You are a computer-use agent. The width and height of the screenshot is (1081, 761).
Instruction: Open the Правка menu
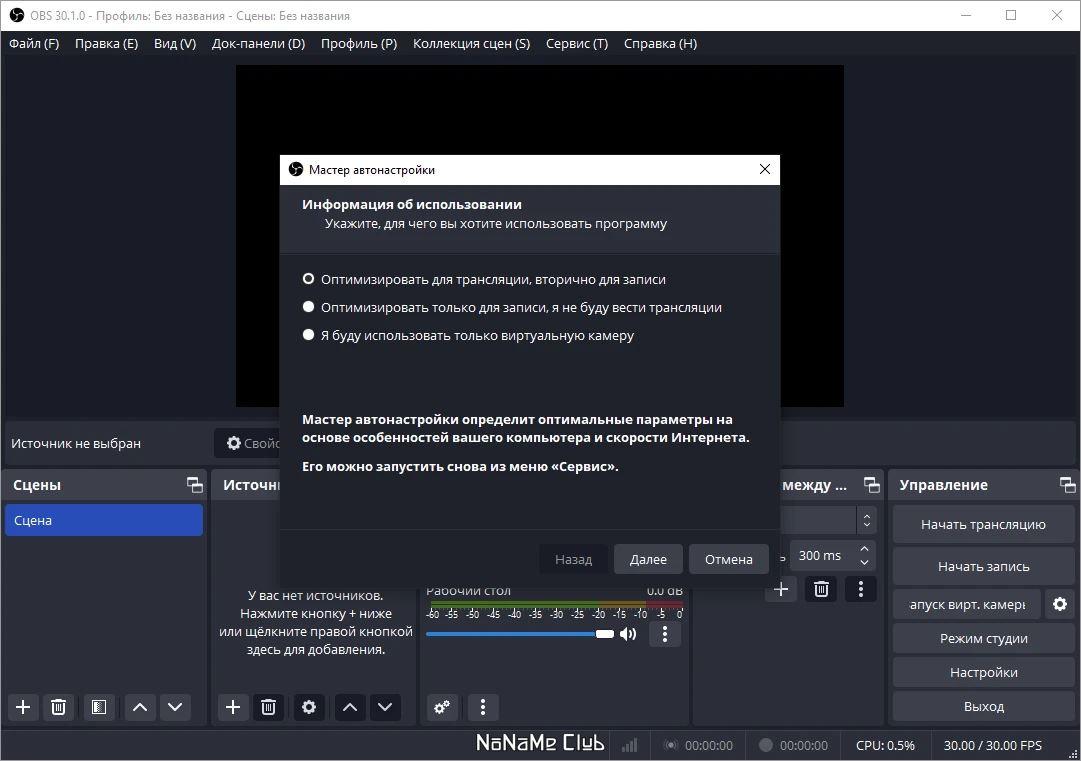click(106, 43)
